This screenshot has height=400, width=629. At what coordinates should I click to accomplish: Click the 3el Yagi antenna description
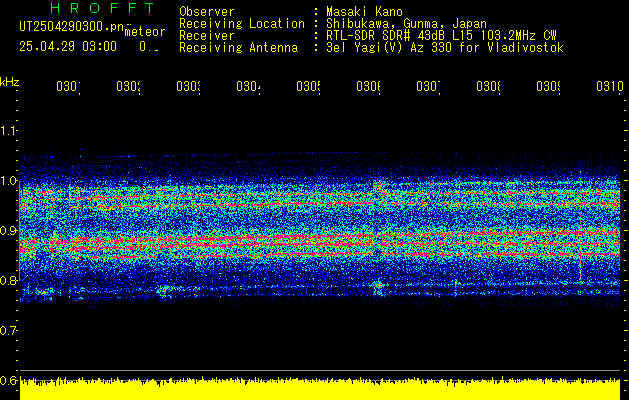[445, 48]
